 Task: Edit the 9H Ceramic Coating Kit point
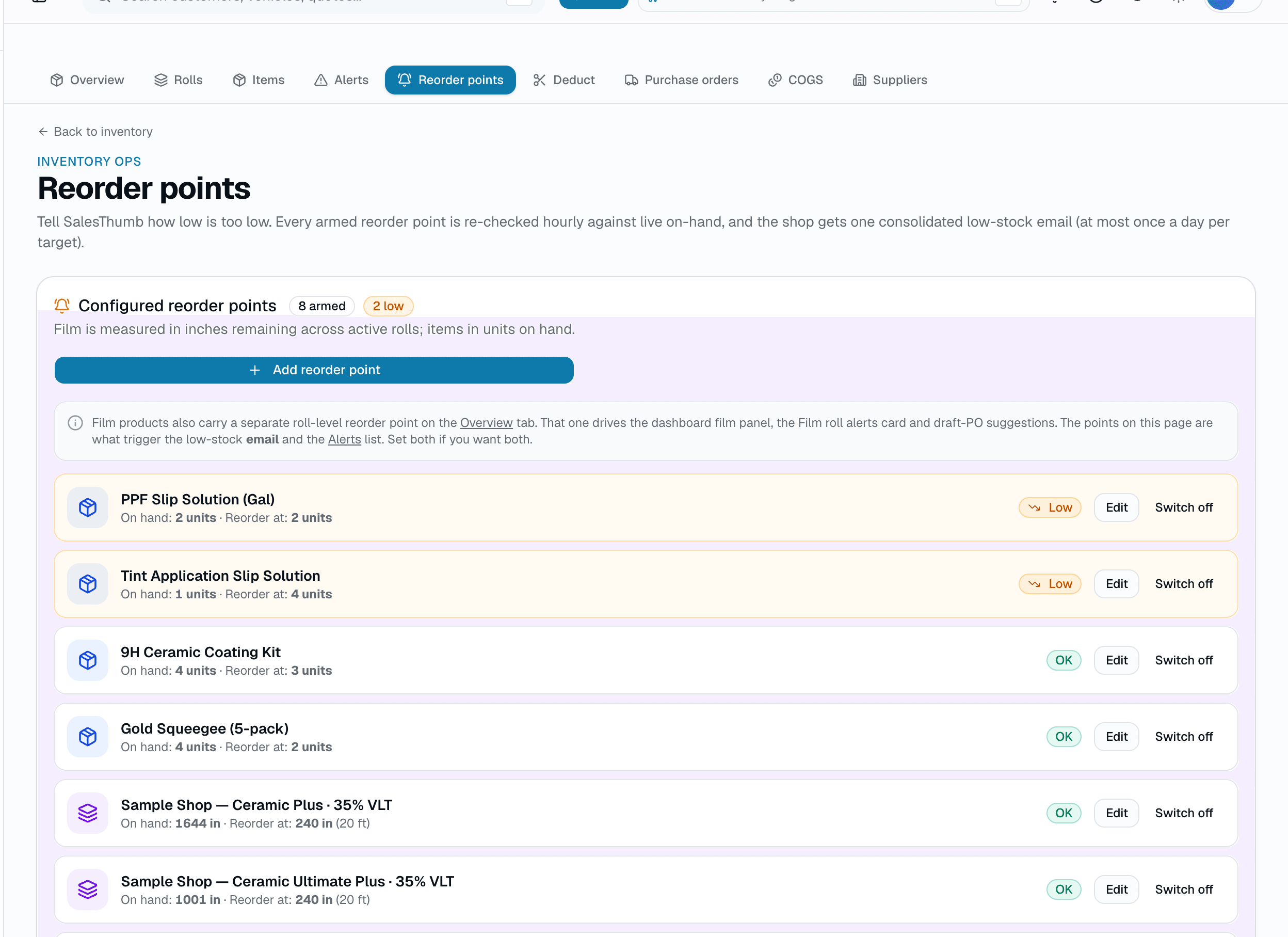(x=1116, y=660)
